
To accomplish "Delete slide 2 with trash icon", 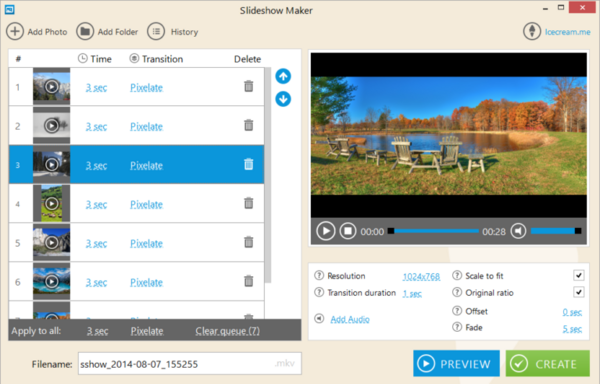I will click(x=249, y=125).
